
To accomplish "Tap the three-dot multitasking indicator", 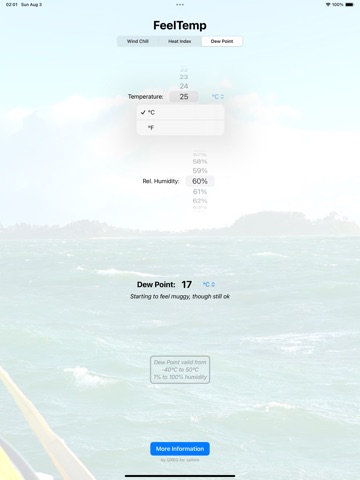I will click(x=180, y=5).
